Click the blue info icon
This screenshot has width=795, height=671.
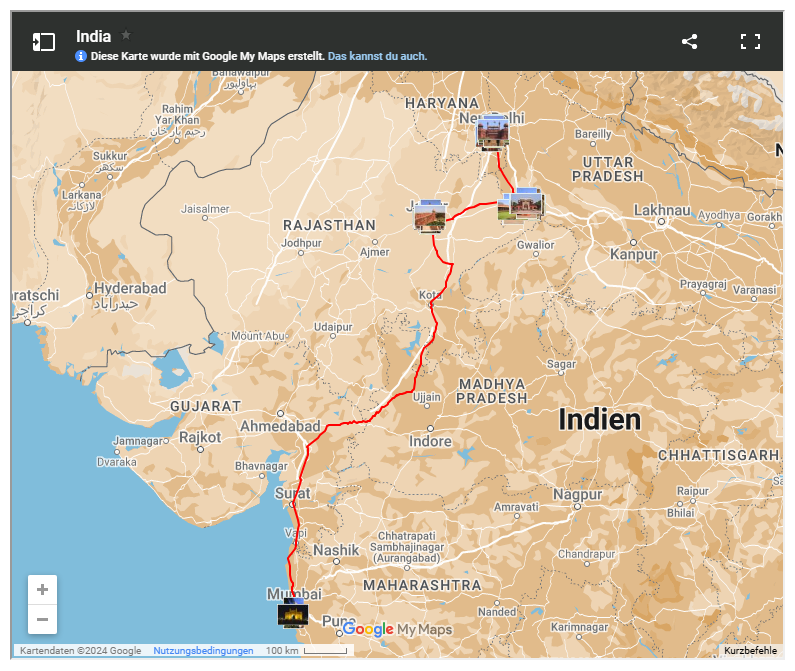81,56
